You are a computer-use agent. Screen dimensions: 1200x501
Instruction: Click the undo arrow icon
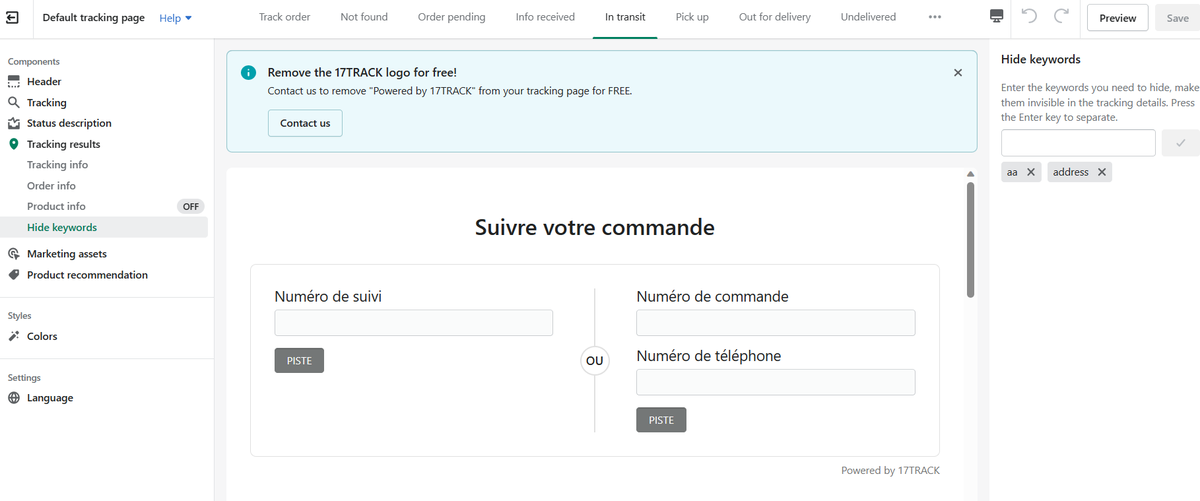tap(1030, 17)
